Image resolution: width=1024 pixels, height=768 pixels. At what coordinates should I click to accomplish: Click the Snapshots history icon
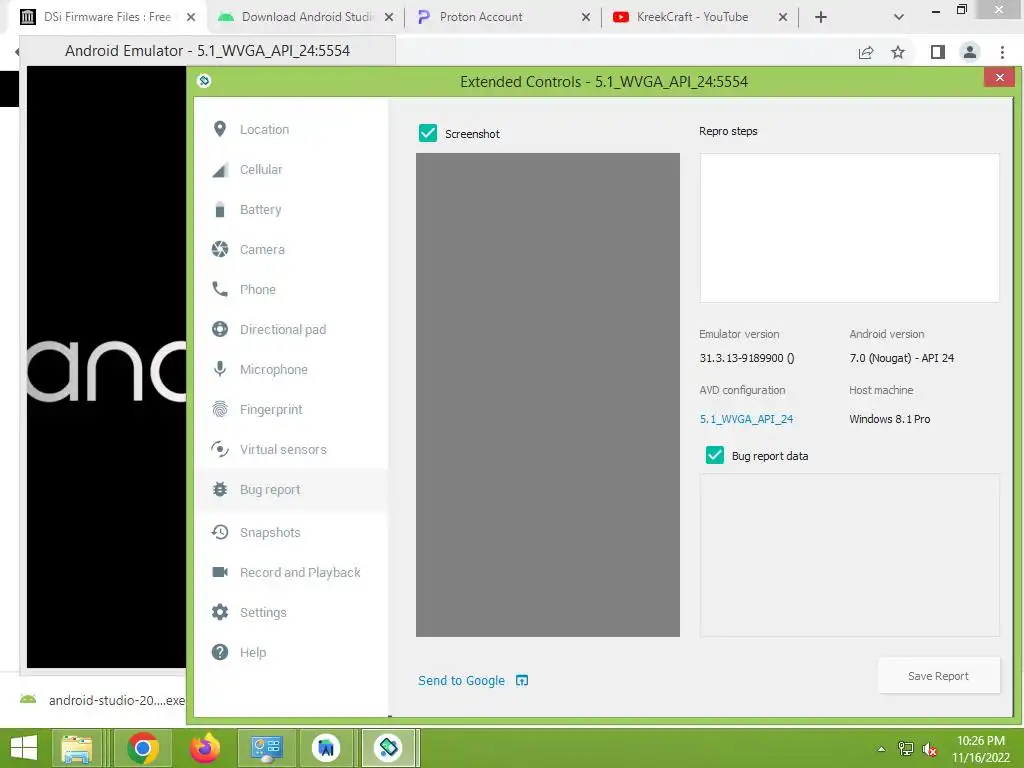pos(220,532)
